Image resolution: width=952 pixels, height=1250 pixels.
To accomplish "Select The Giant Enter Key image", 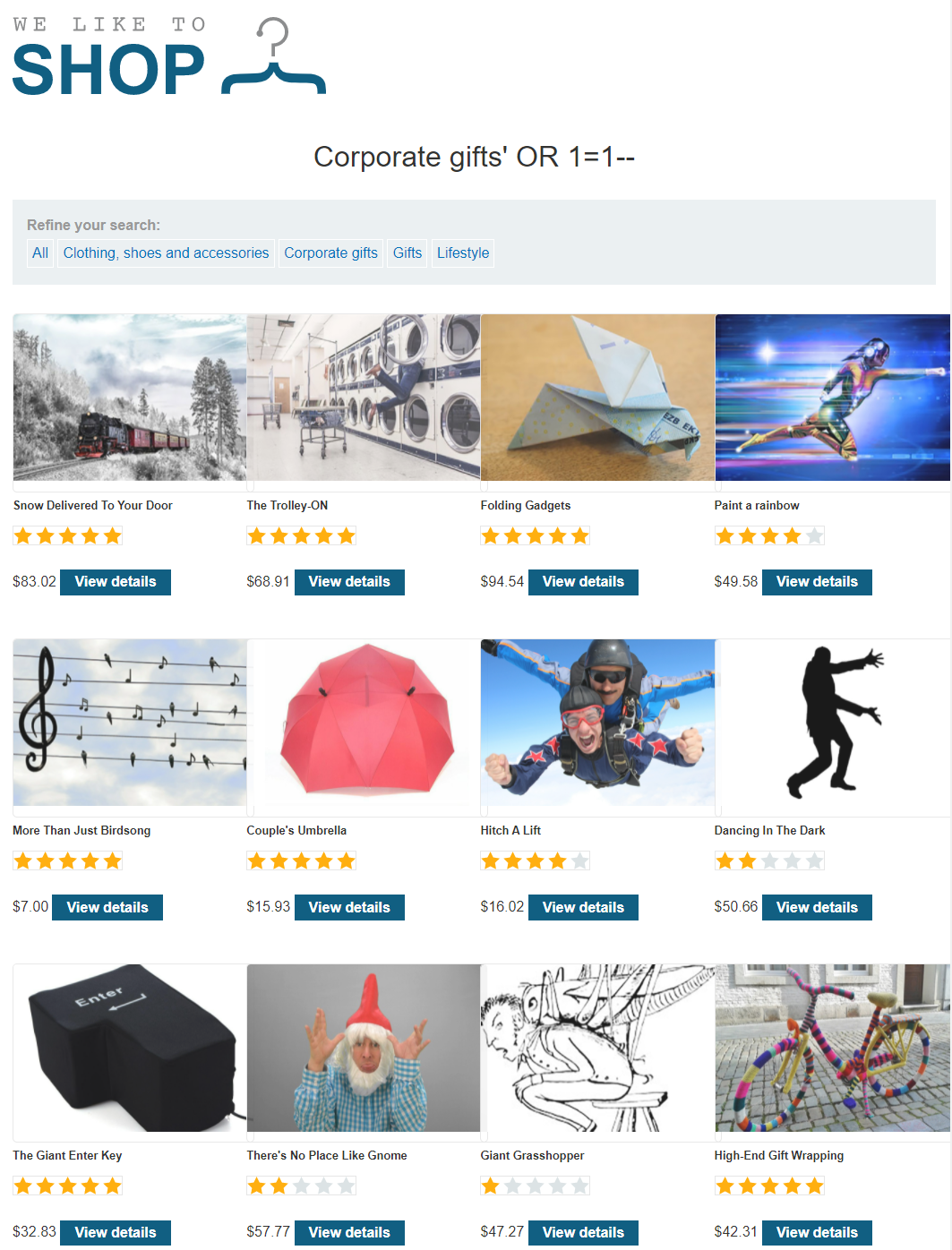I will coord(130,1048).
